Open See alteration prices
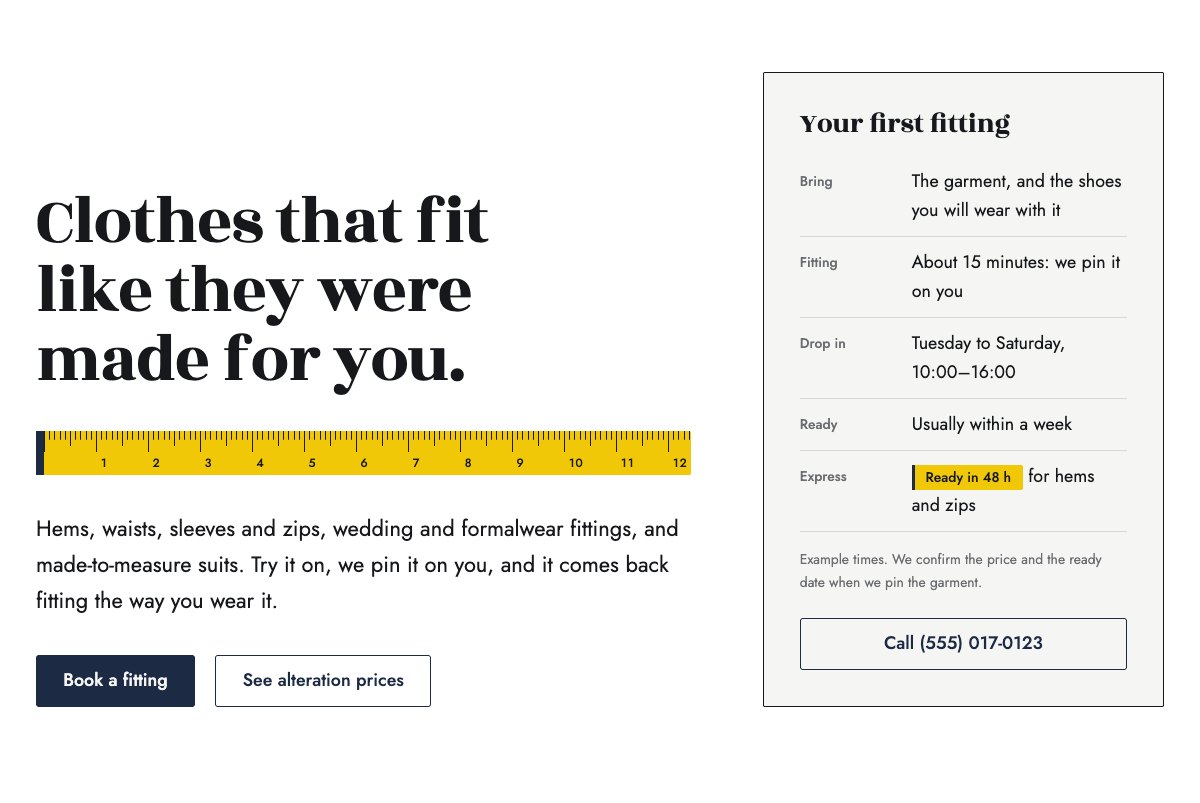The width and height of the screenshot is (1200, 803). tap(323, 681)
